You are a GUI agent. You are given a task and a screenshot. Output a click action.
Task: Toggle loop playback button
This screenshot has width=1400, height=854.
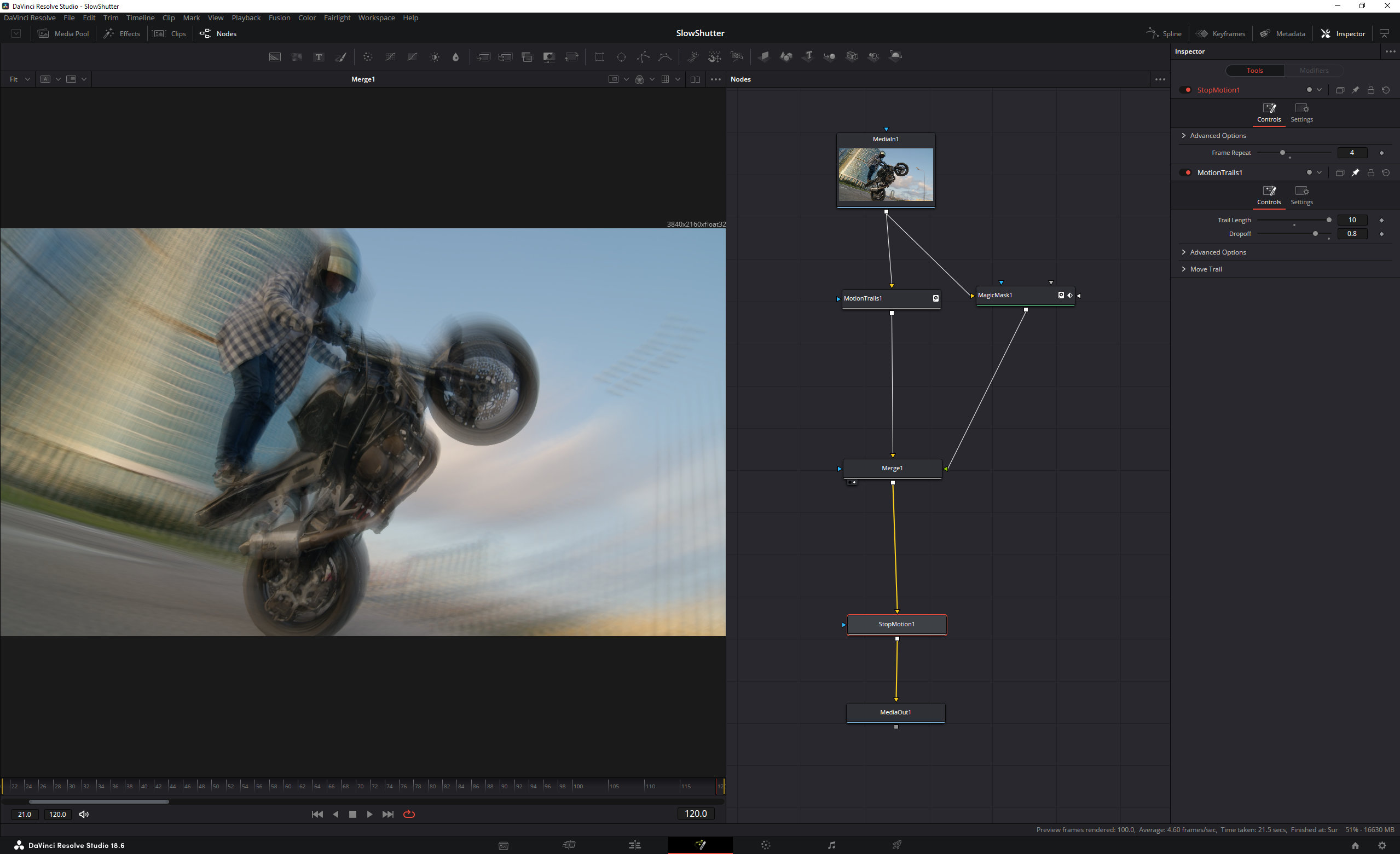tap(409, 814)
